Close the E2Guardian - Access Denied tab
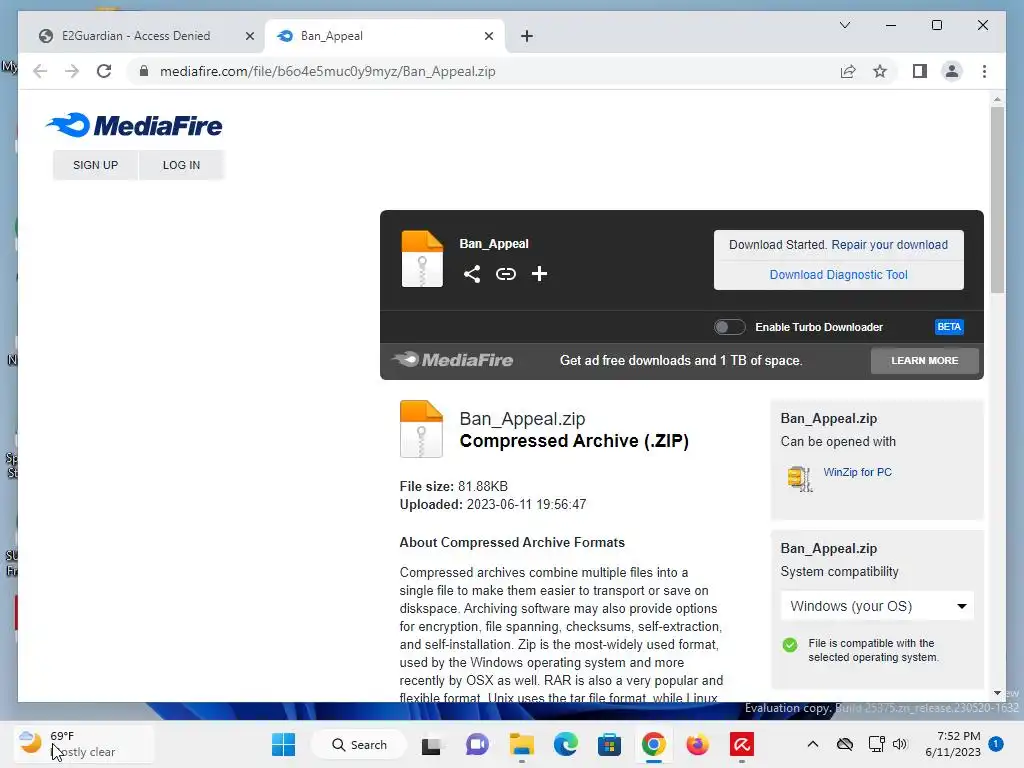 click(250, 36)
